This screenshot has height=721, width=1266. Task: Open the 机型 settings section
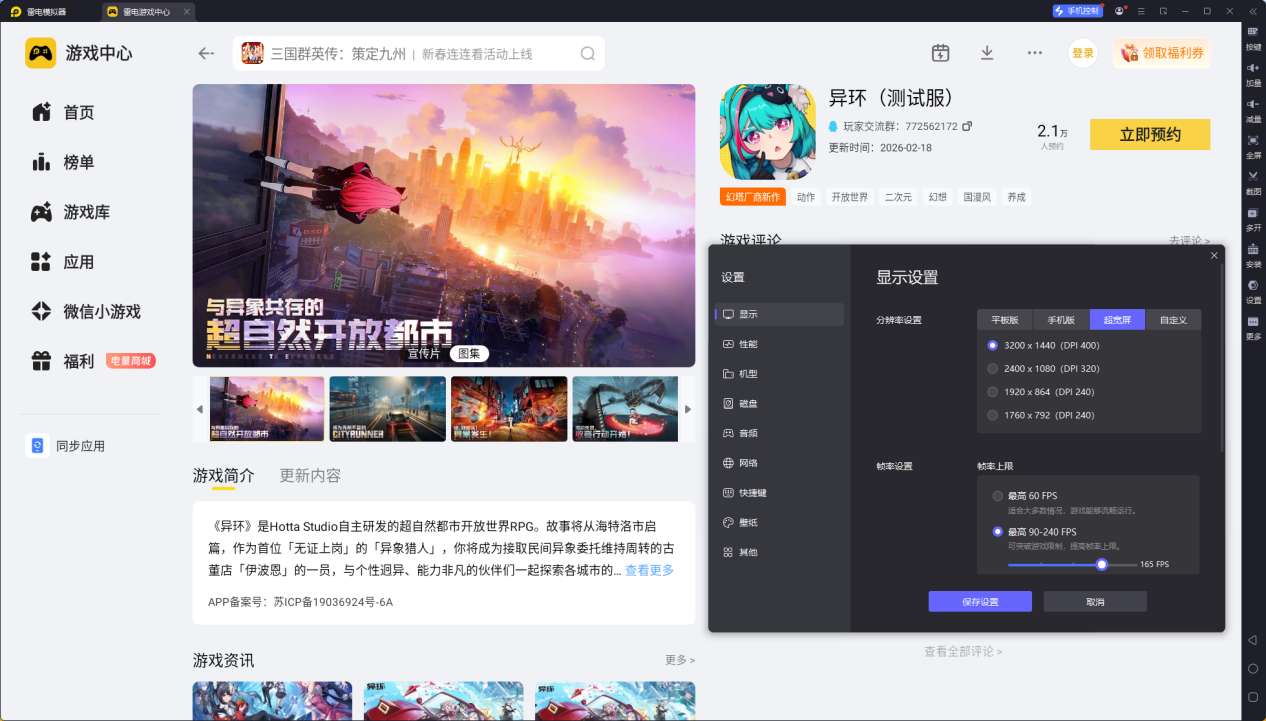(x=779, y=374)
